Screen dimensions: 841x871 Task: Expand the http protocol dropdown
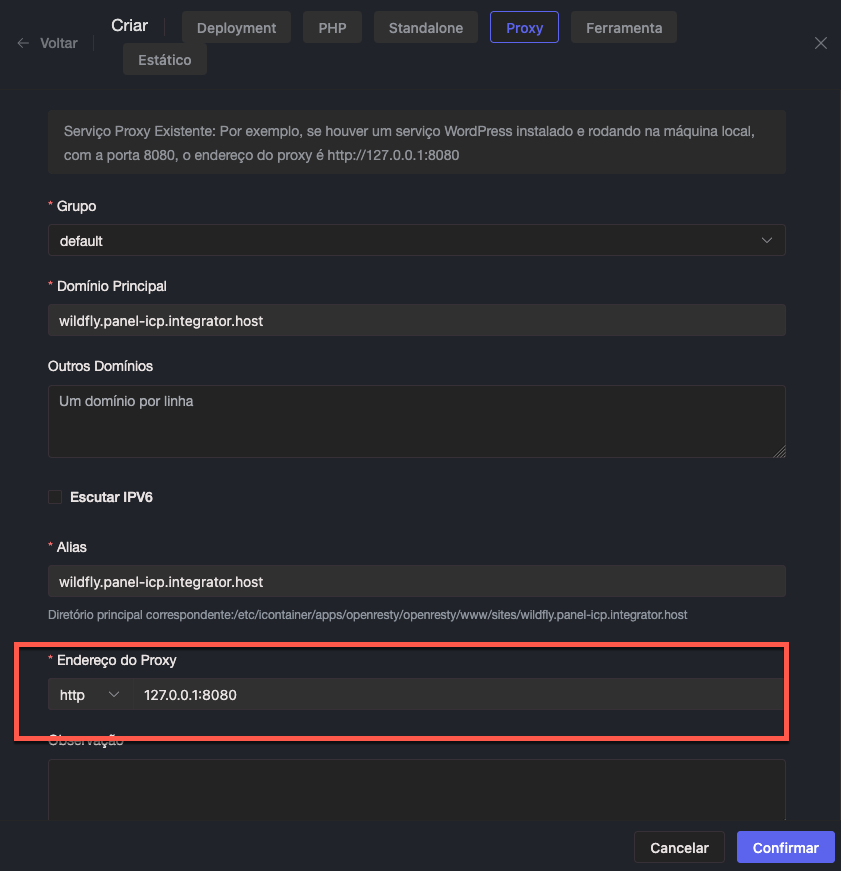tap(89, 695)
